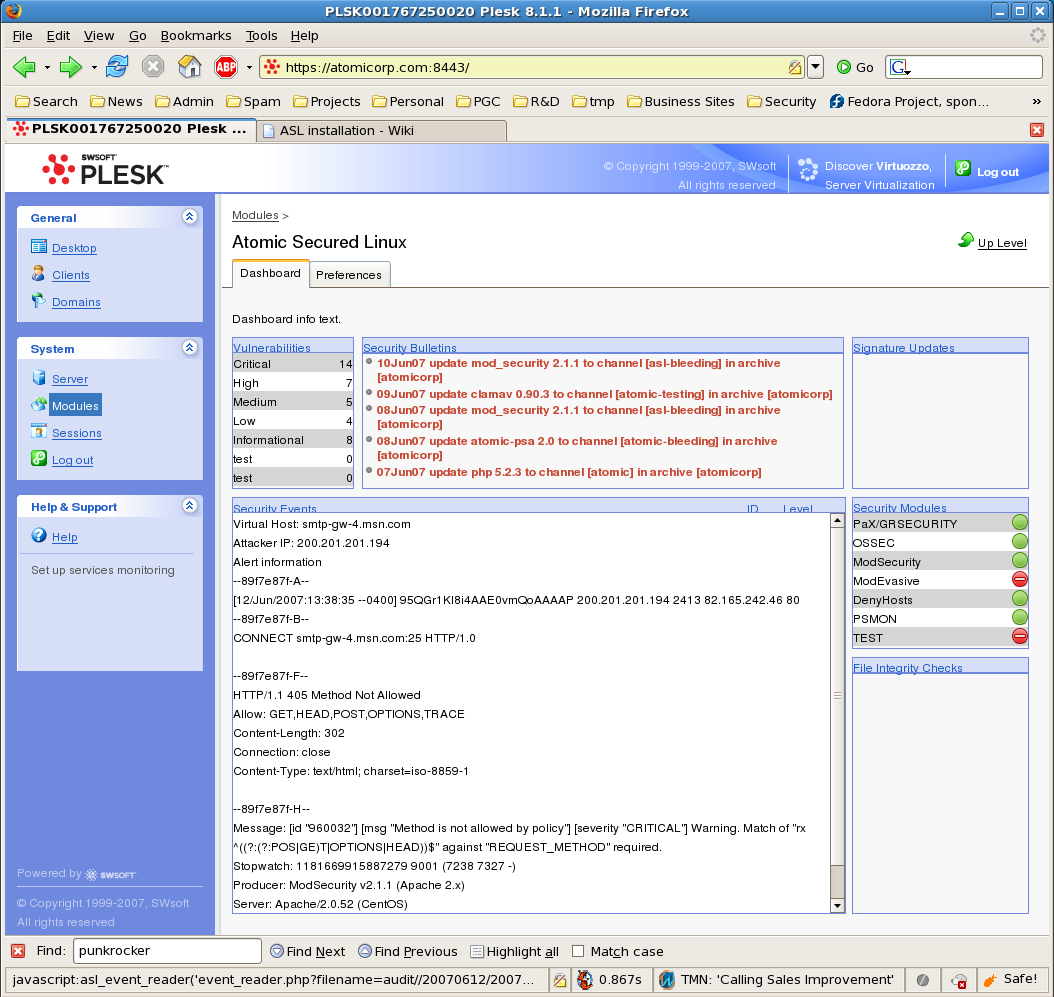Open the Bookmarks menu

pyautogui.click(x=195, y=35)
